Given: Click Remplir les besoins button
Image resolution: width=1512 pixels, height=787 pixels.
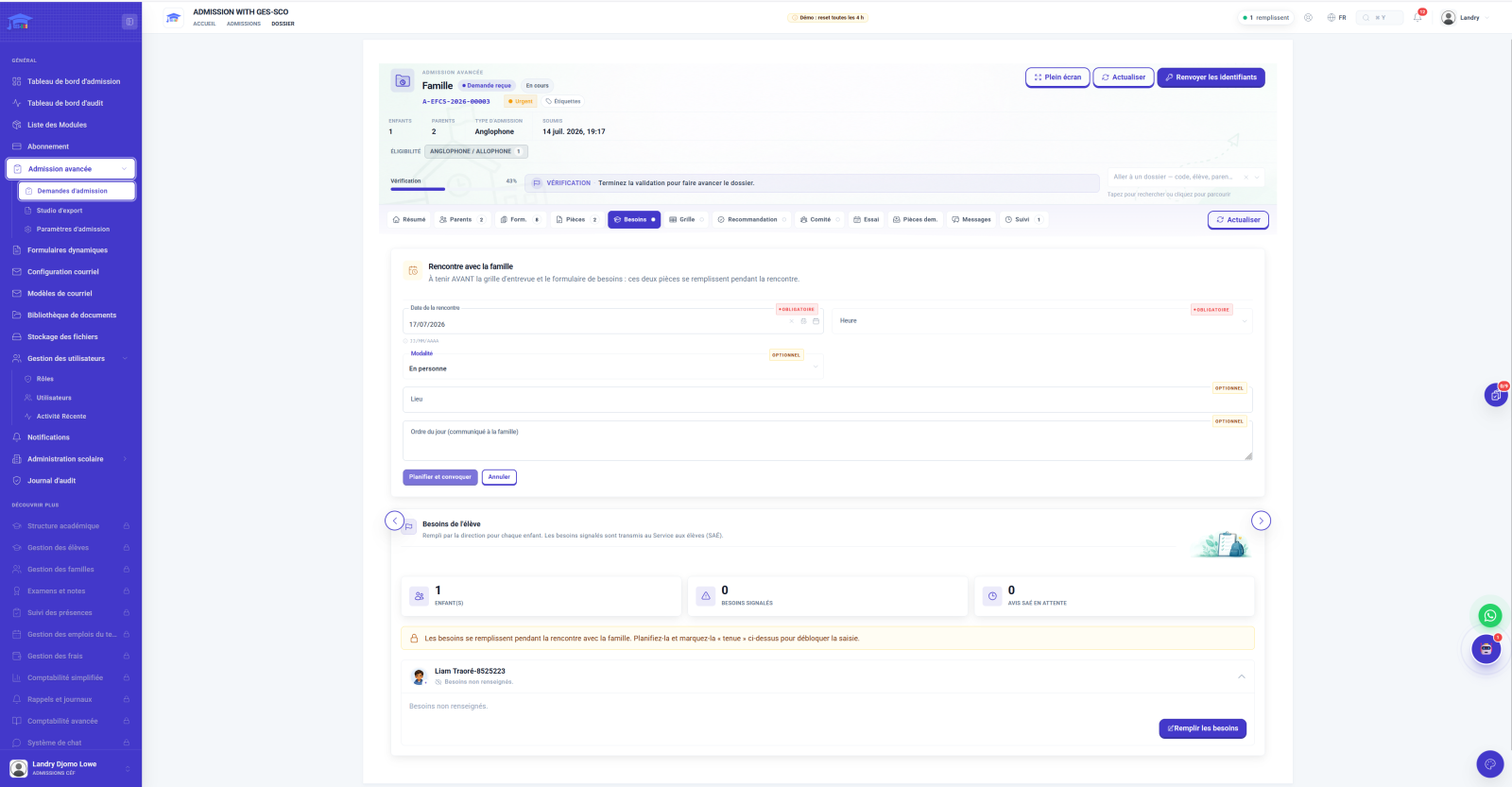Looking at the screenshot, I should tap(1203, 728).
